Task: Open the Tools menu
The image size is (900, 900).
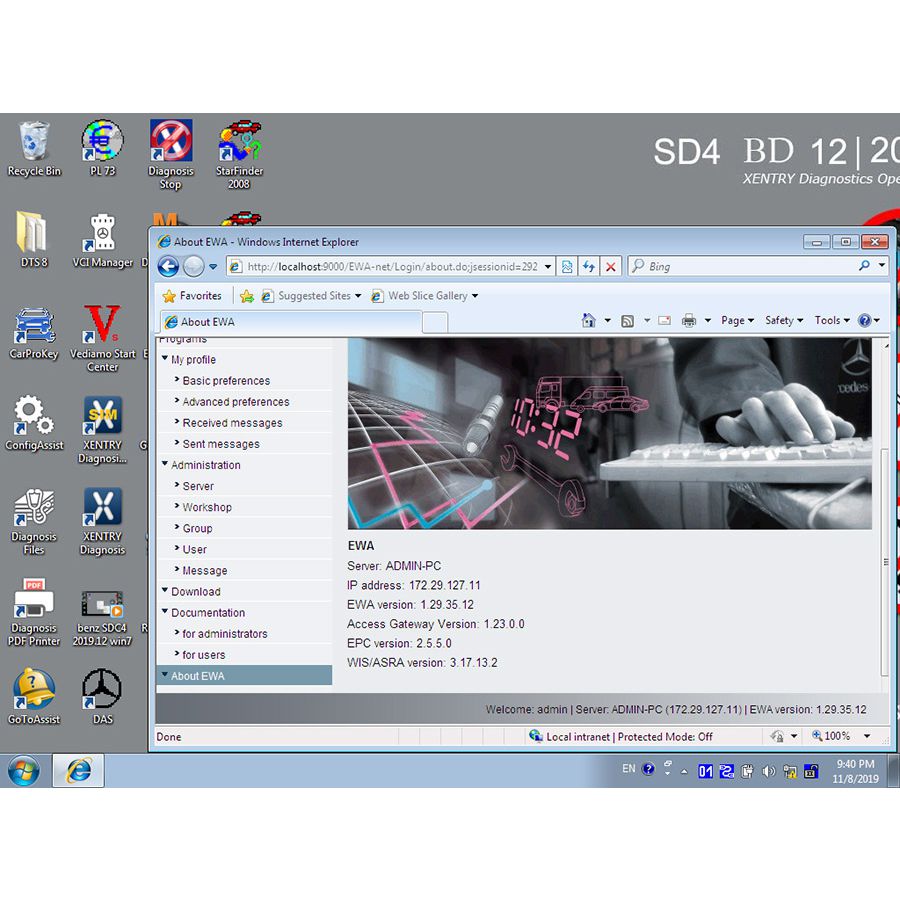Action: click(832, 321)
